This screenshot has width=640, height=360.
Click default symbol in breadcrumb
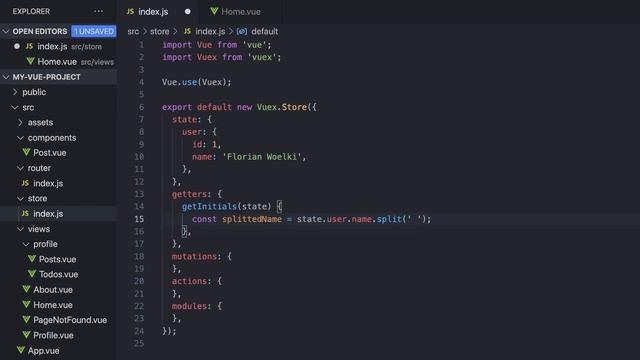coord(264,31)
